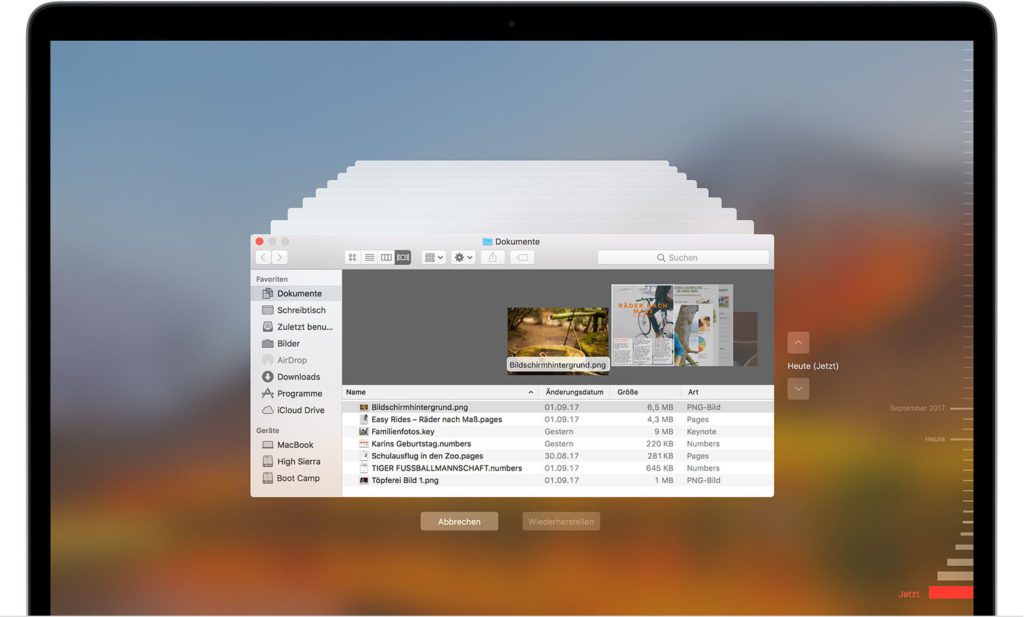Open AirDrop from the sidebar
The image size is (1024, 617).
[294, 360]
